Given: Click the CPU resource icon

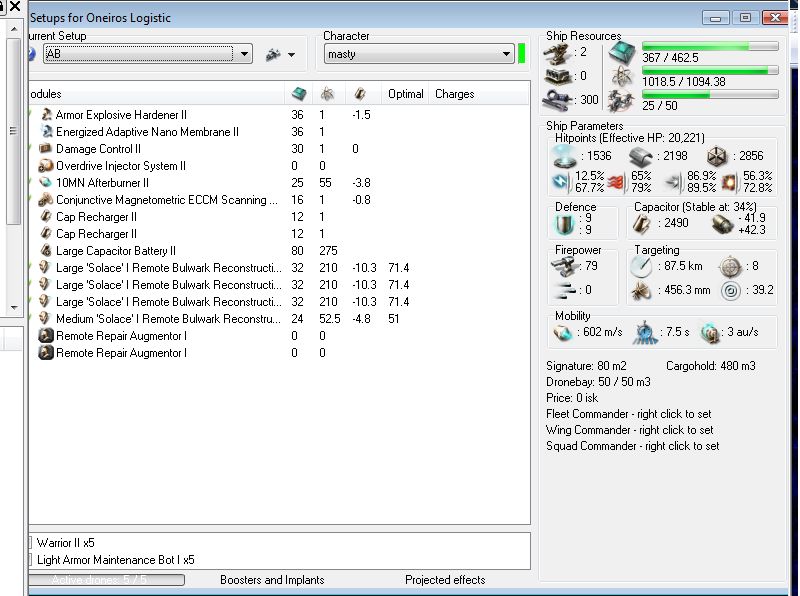Looking at the screenshot, I should [622, 53].
